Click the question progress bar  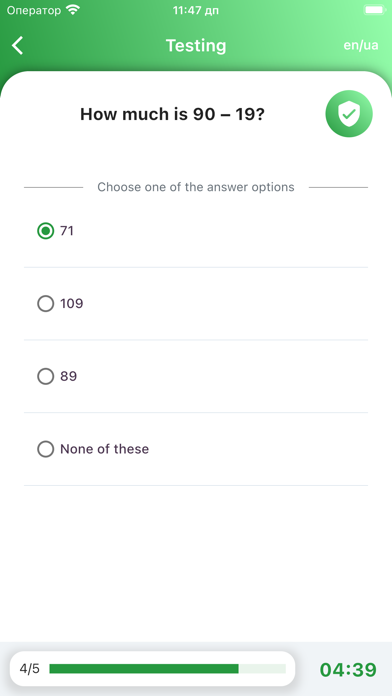pos(167,668)
